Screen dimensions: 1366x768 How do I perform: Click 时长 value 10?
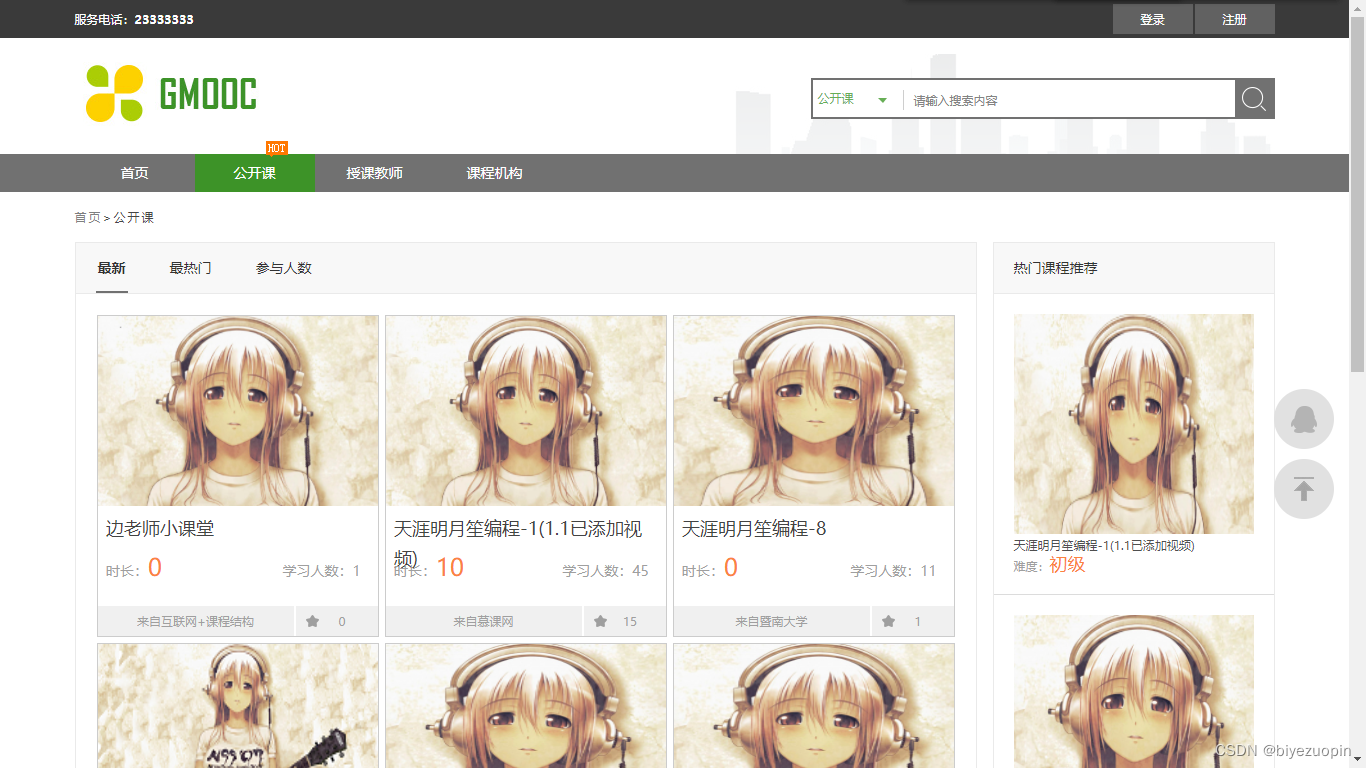450,568
